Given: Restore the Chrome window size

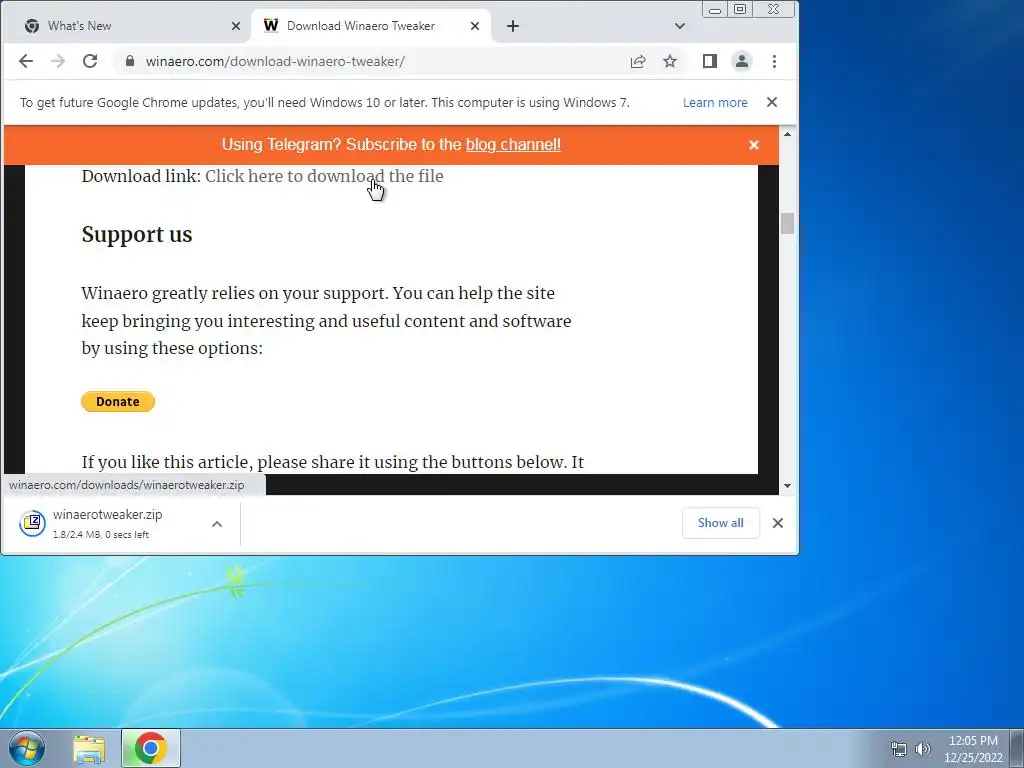Looking at the screenshot, I should click(739, 9).
